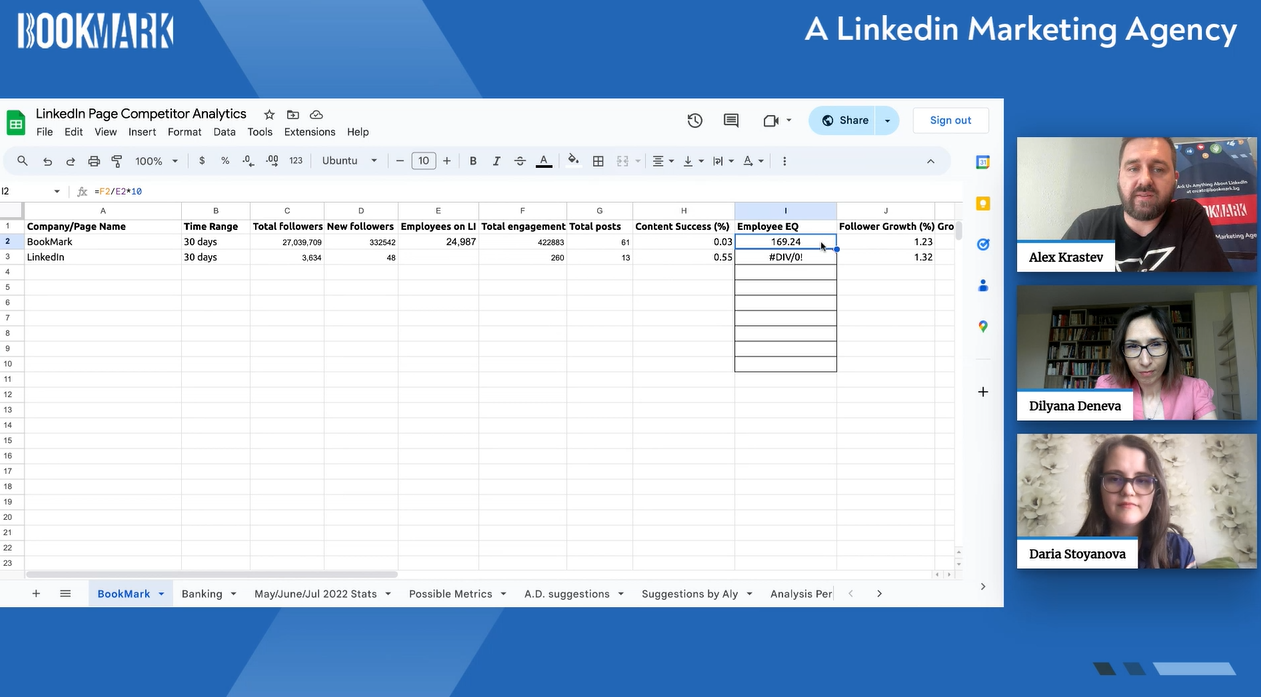This screenshot has height=697, width=1261.
Task: Click the Get add-ons plus icon
Action: click(x=983, y=392)
